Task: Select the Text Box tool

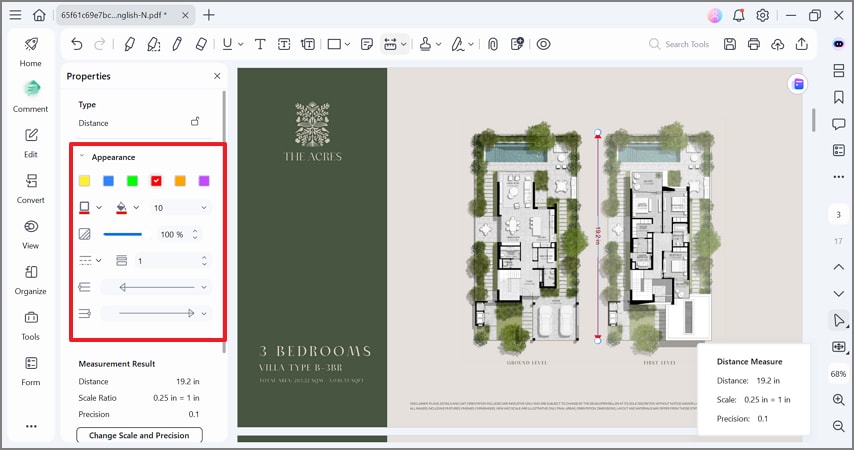Action: [284, 44]
